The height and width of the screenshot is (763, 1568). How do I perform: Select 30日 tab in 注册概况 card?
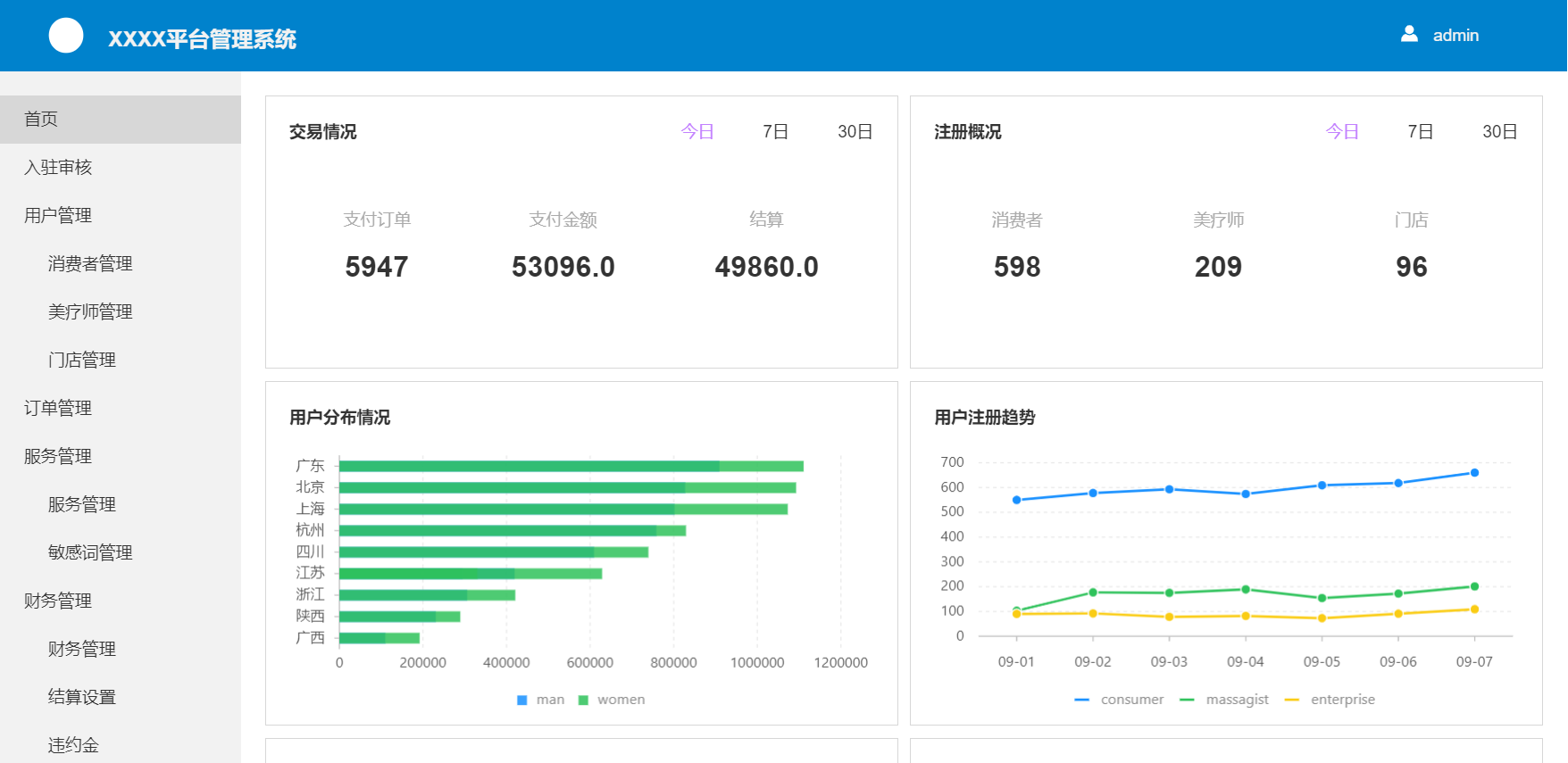point(1499,132)
